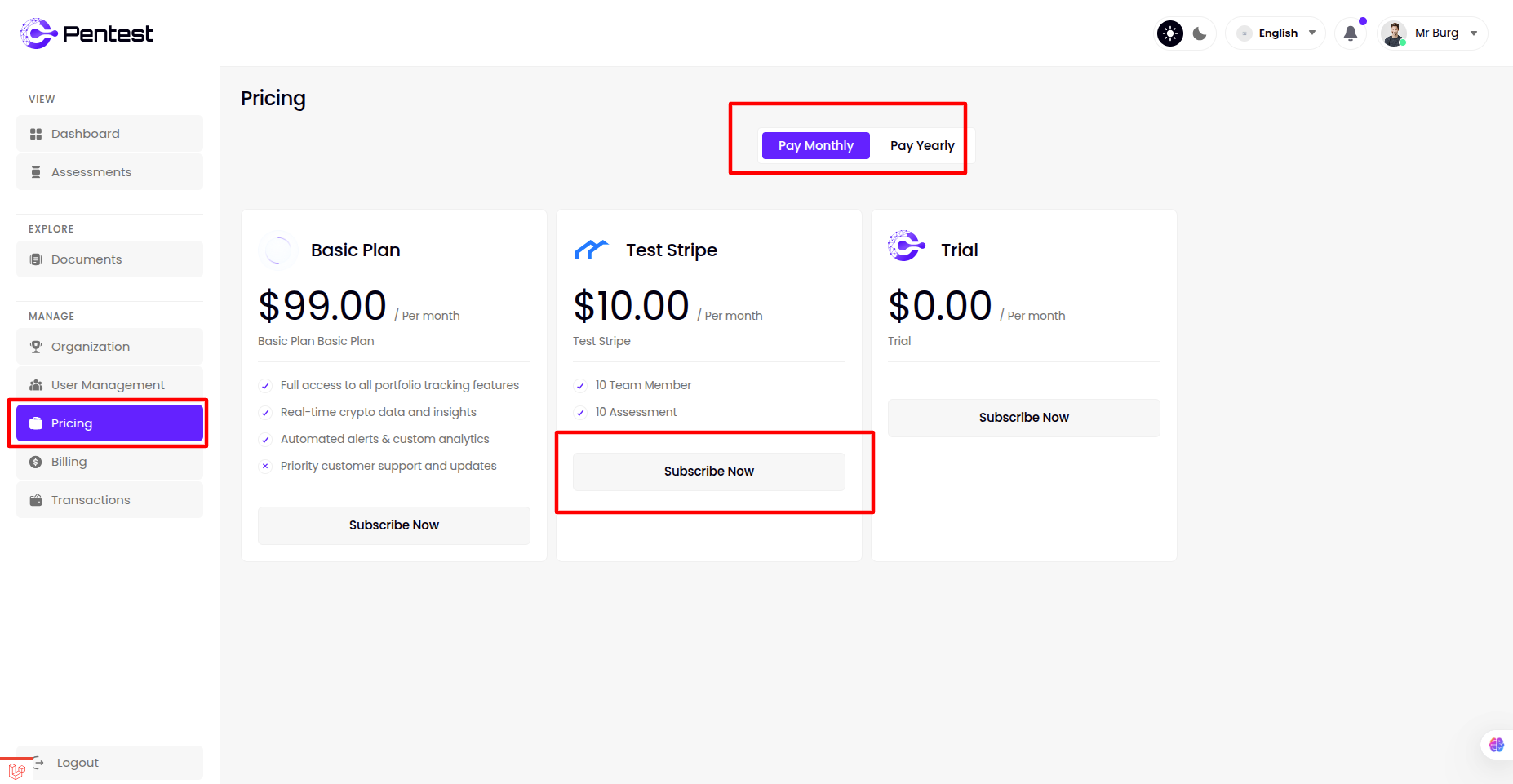Click Mr Burg avatar picture
This screenshot has width=1513, height=784.
(1394, 33)
